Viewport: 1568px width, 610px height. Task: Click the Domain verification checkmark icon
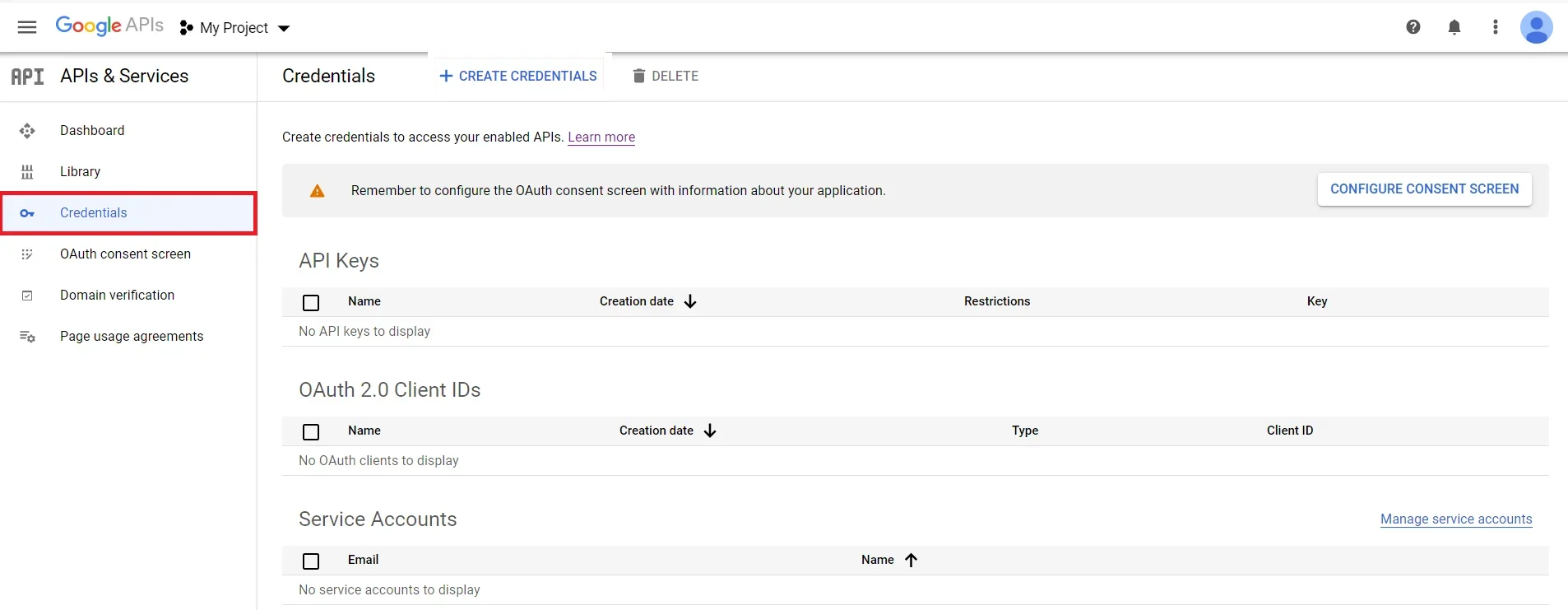pyautogui.click(x=27, y=296)
